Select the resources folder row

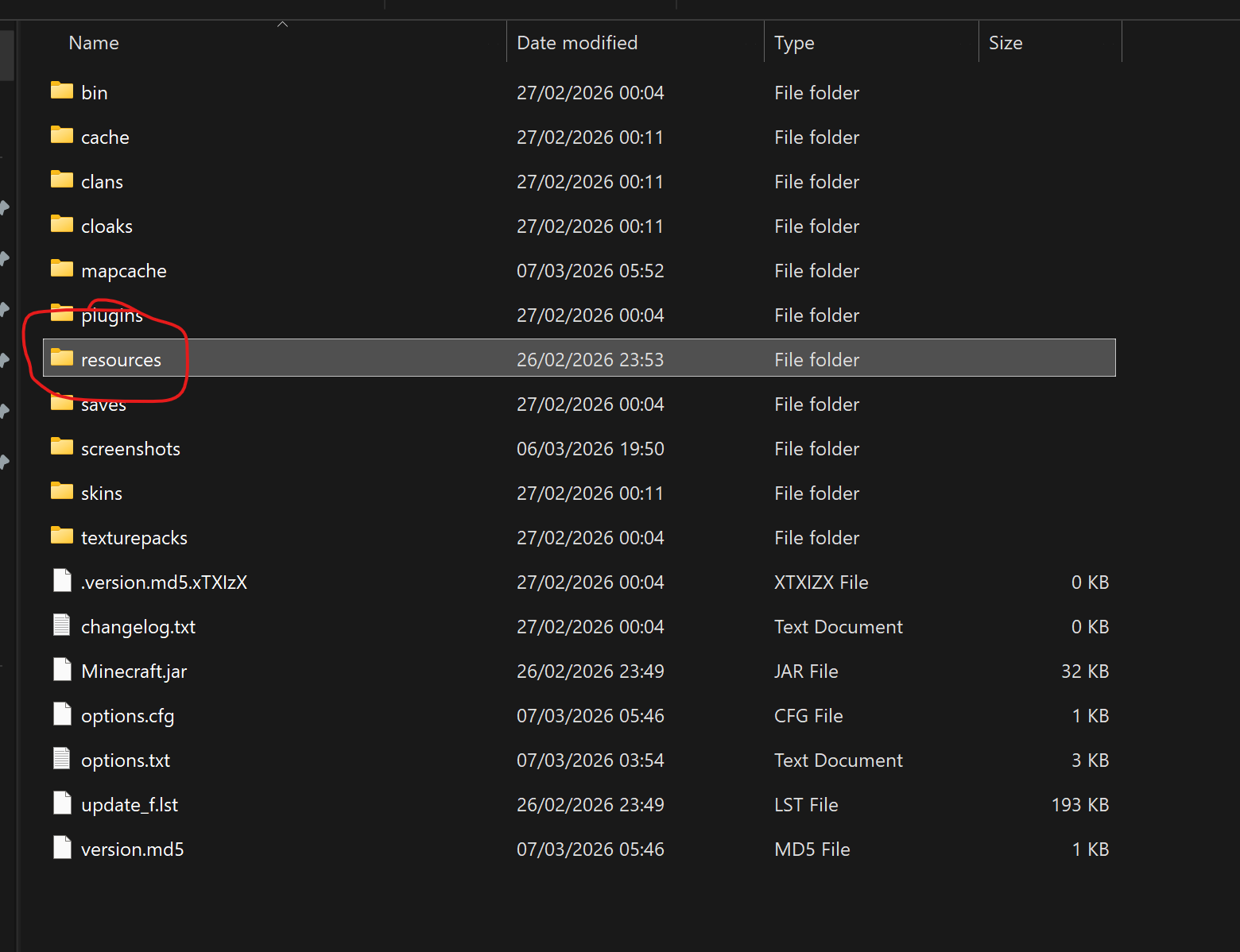pos(579,358)
